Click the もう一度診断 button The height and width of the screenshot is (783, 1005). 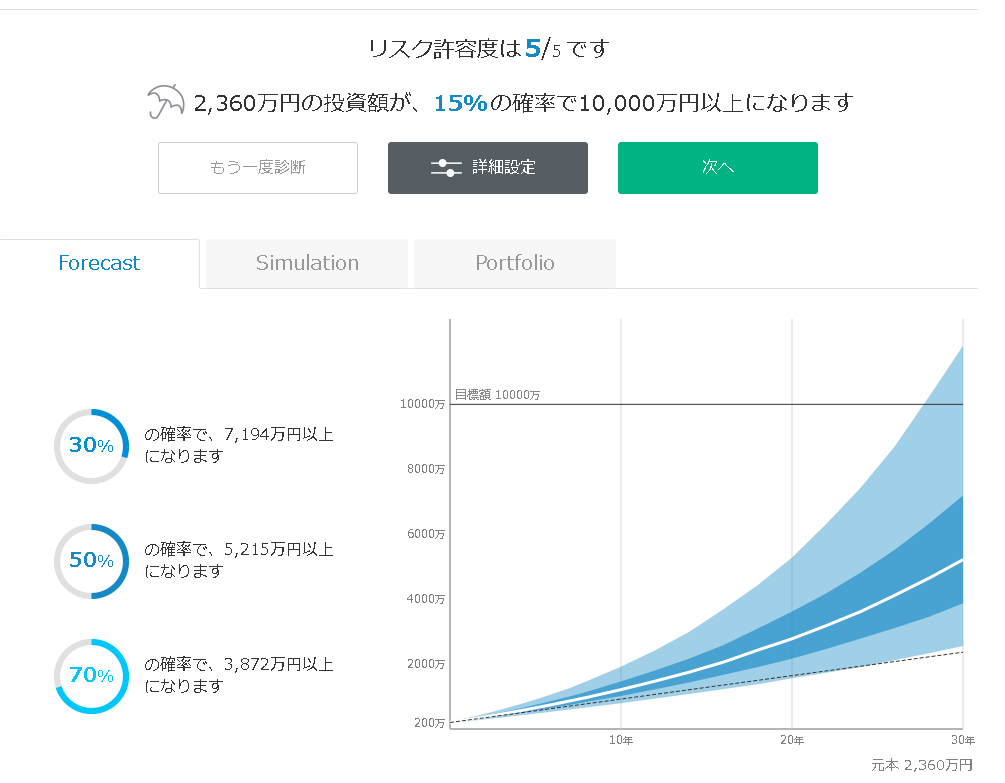[x=258, y=168]
